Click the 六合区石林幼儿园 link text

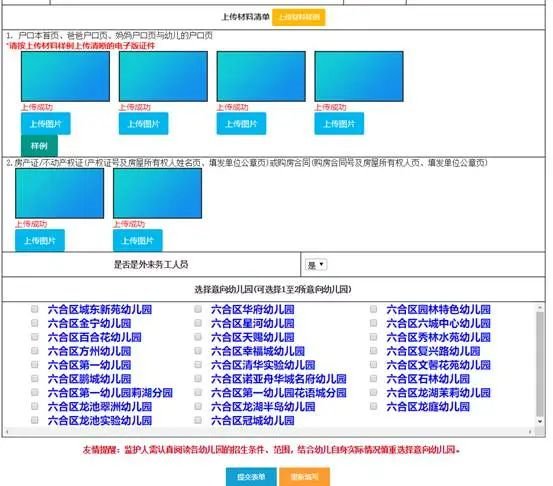(x=428, y=379)
